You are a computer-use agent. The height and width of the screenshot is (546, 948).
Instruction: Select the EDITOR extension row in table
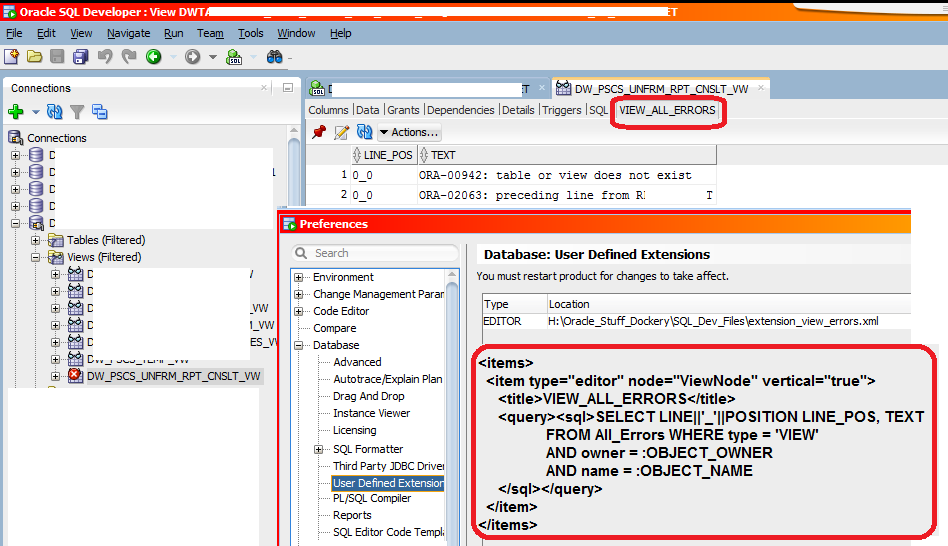[696, 321]
